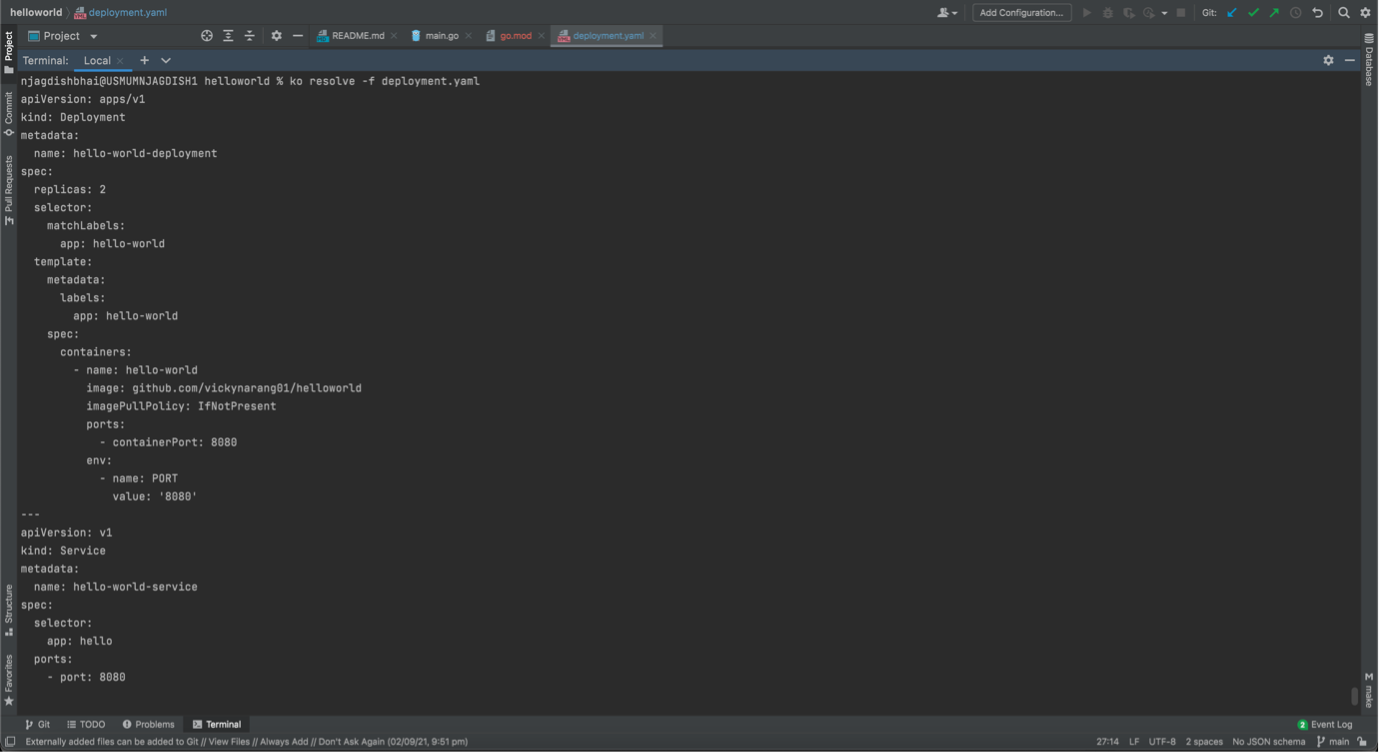Open Project panel gear options
1381x754 pixels.
277,36
